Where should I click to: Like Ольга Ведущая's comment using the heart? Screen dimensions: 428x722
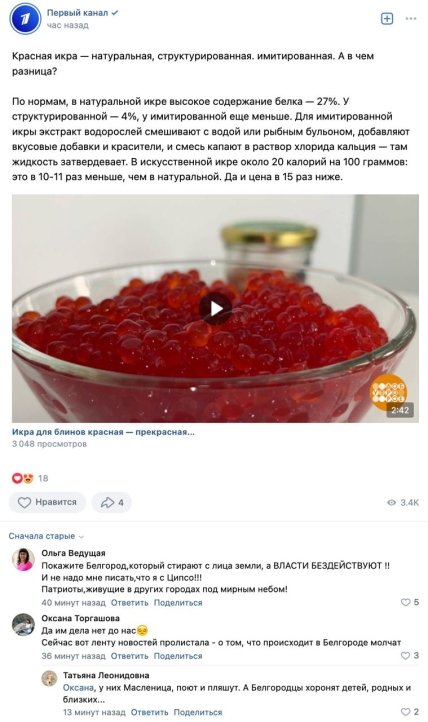[x=405, y=602]
